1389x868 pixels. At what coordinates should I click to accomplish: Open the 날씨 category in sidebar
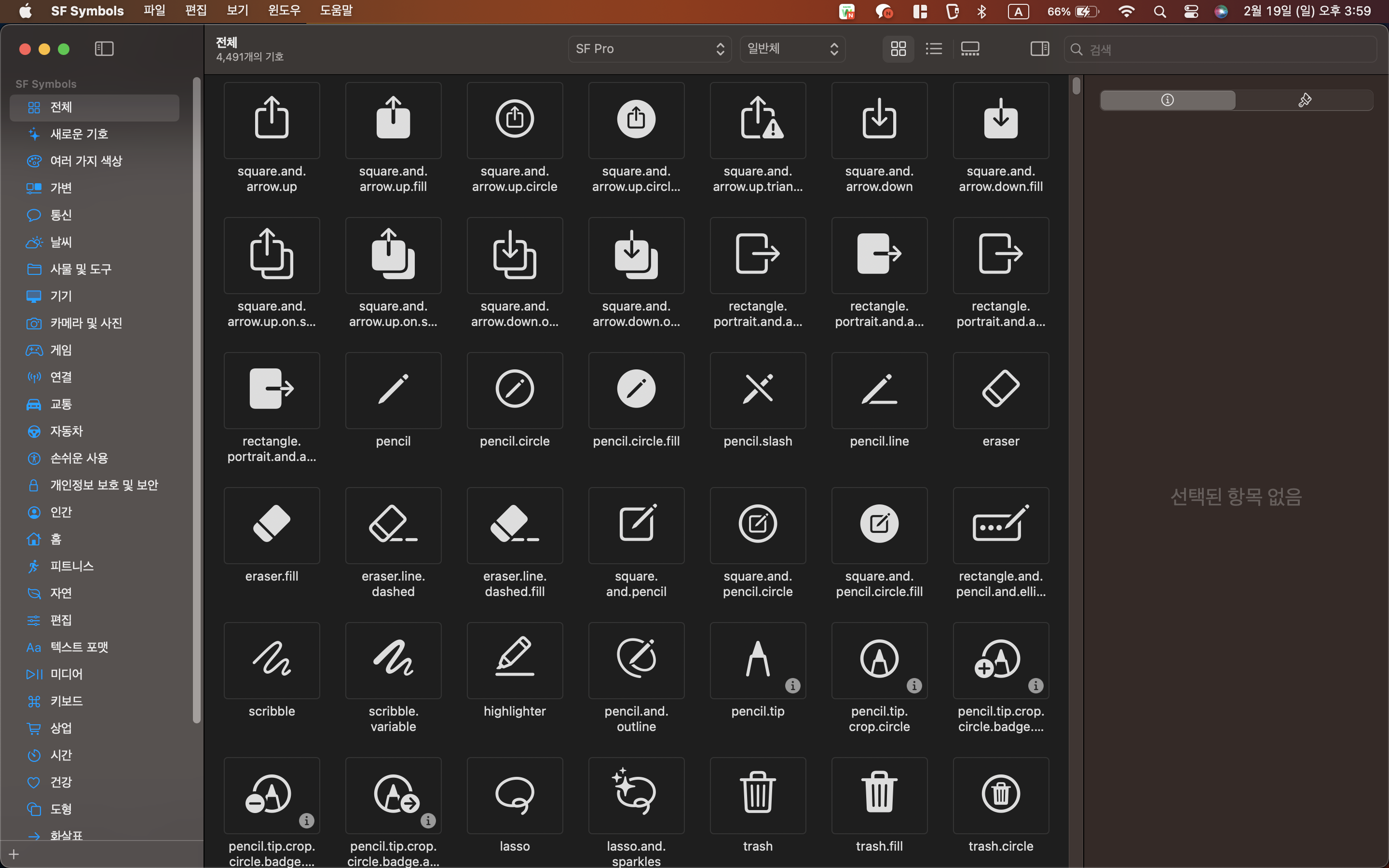tap(61, 242)
